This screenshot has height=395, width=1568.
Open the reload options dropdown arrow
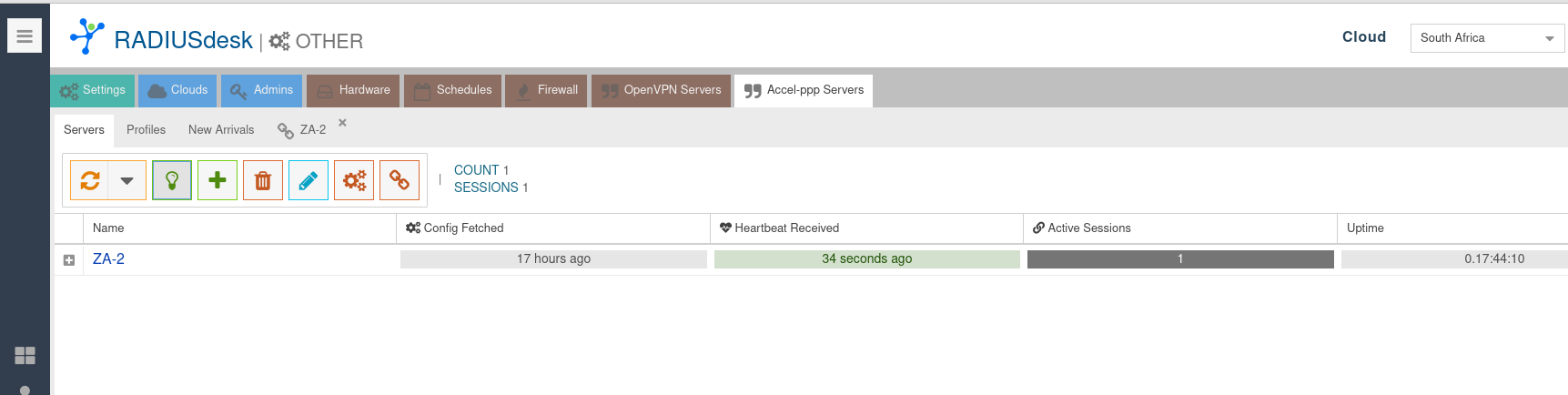(127, 180)
